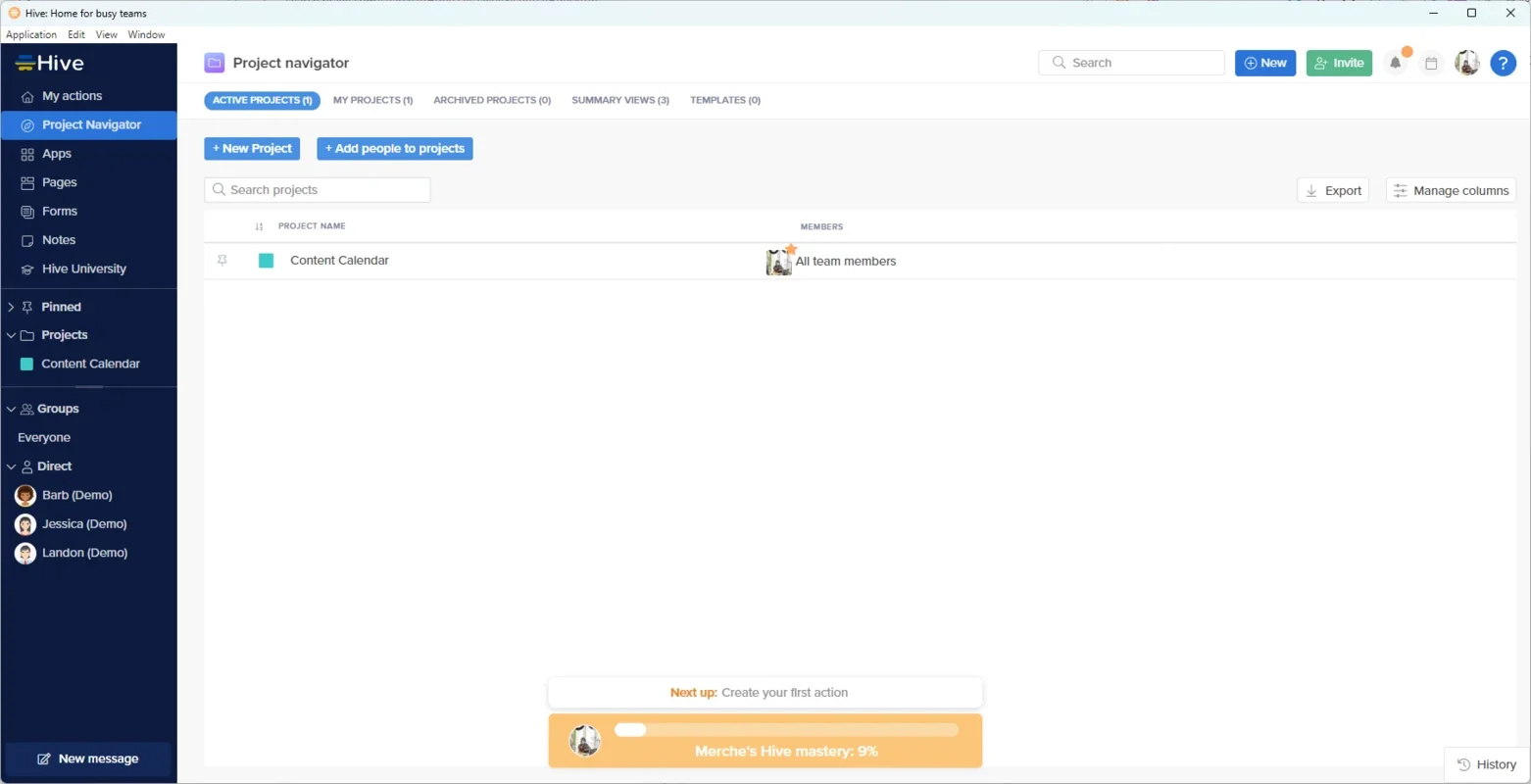This screenshot has height=784, width=1531.
Task: Click Jessica's avatar picture
Action: pyautogui.click(x=25, y=524)
